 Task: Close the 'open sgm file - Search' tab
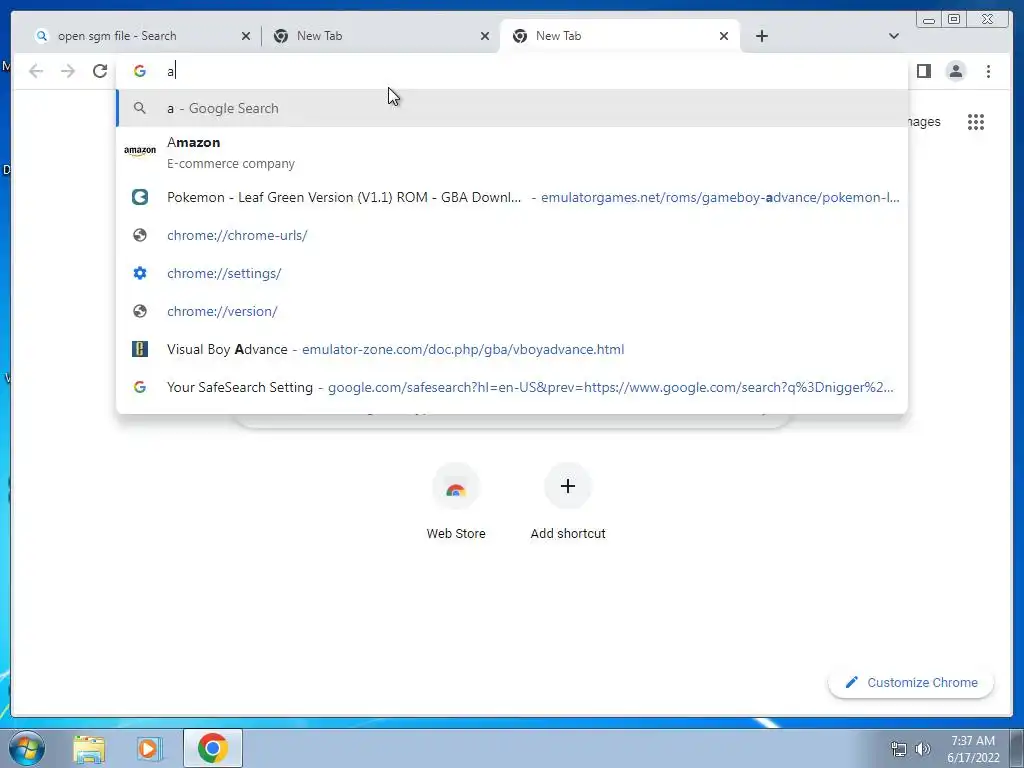246,36
